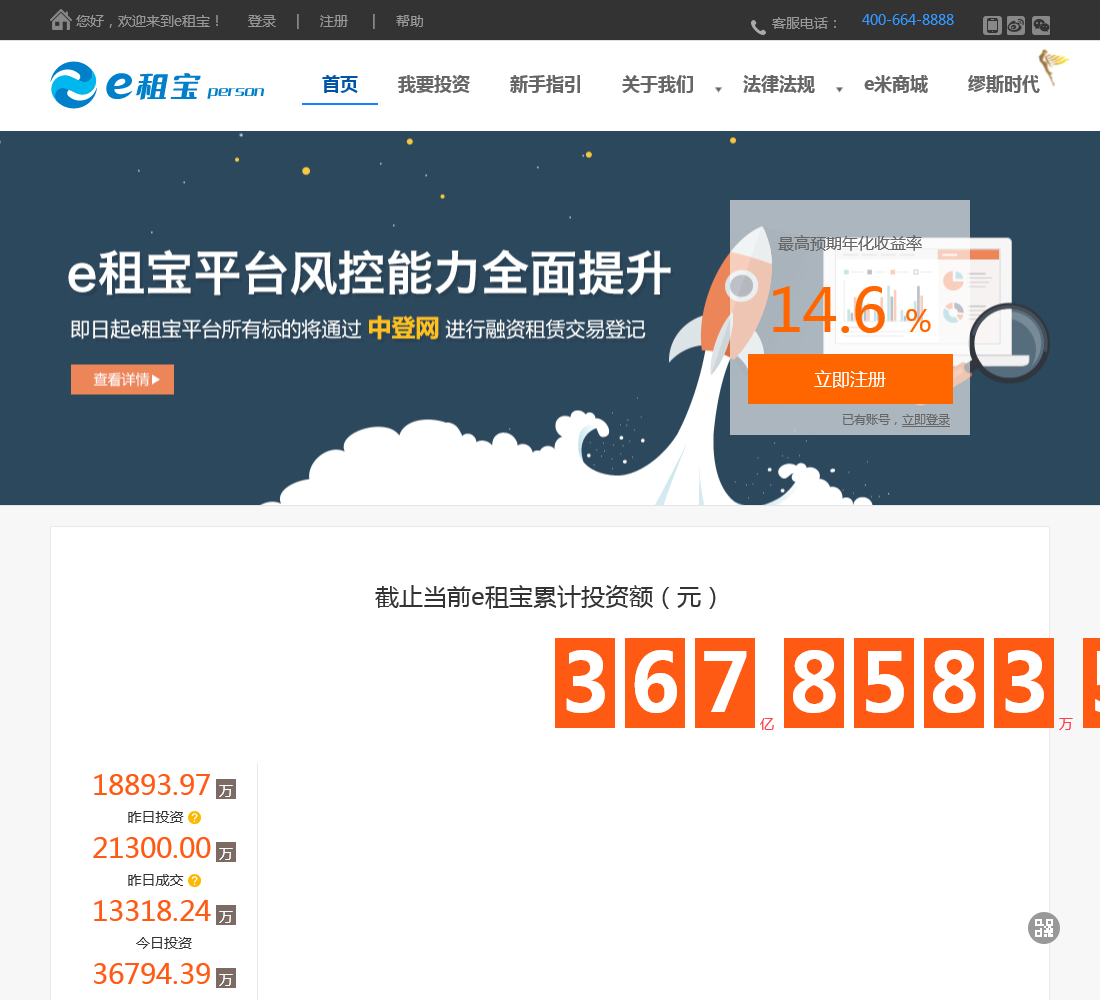This screenshot has width=1100, height=1000.
Task: Click the 最高预期年化收益率 label
Action: 850,244
